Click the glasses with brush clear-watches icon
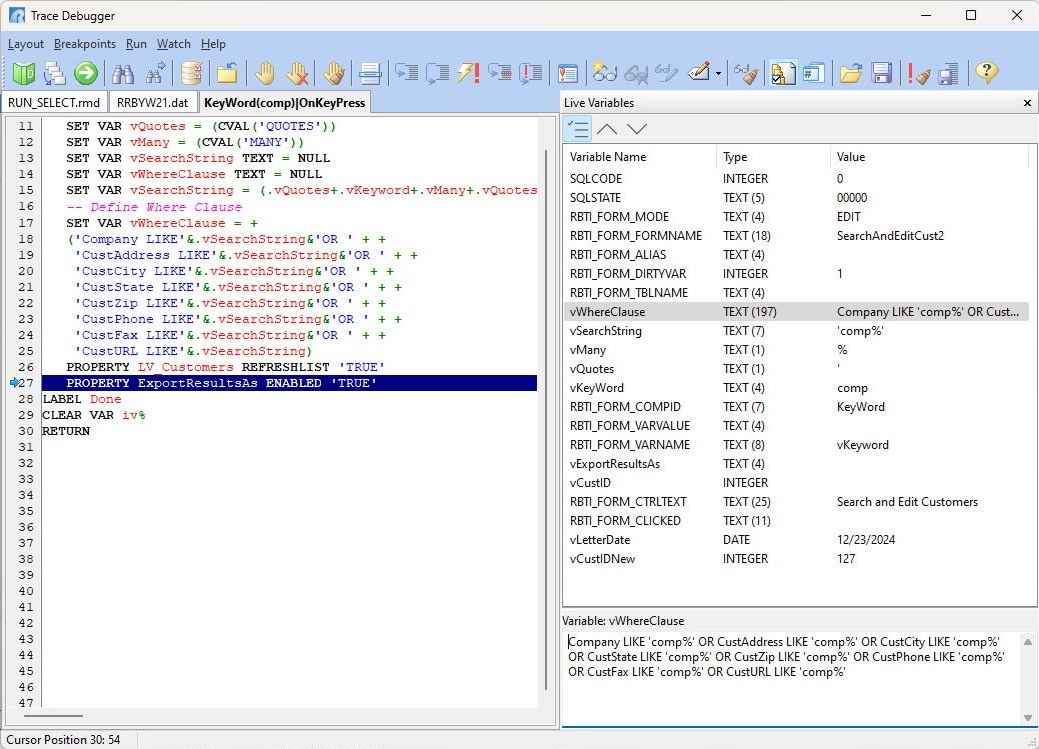The image size is (1039, 749). point(746,73)
